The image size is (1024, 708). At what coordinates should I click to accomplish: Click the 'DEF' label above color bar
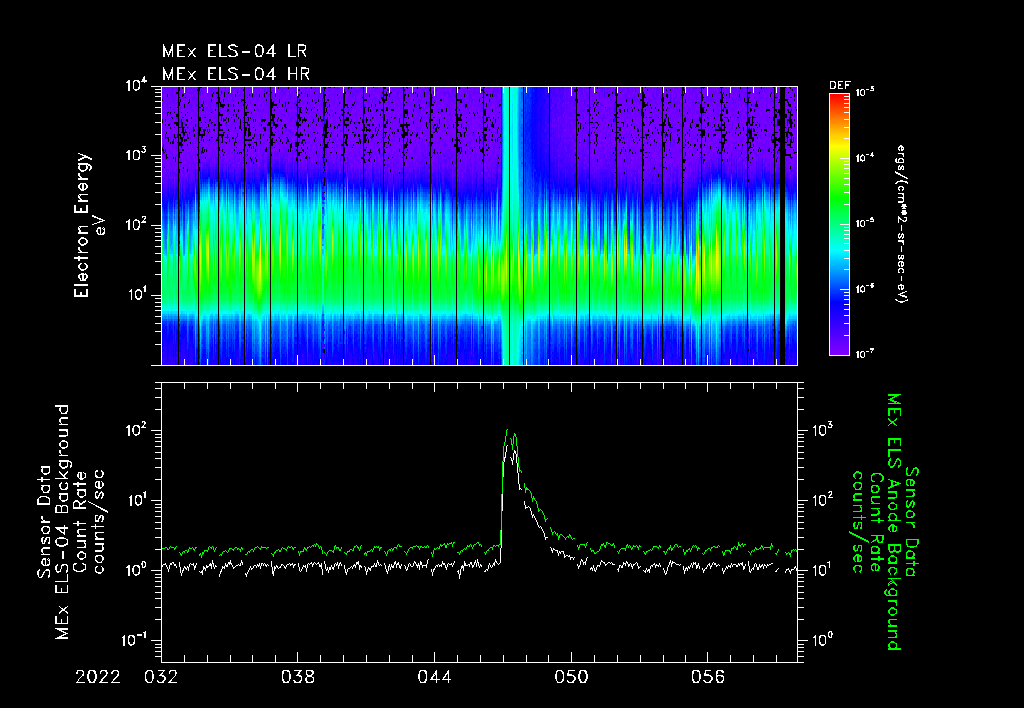[839, 86]
